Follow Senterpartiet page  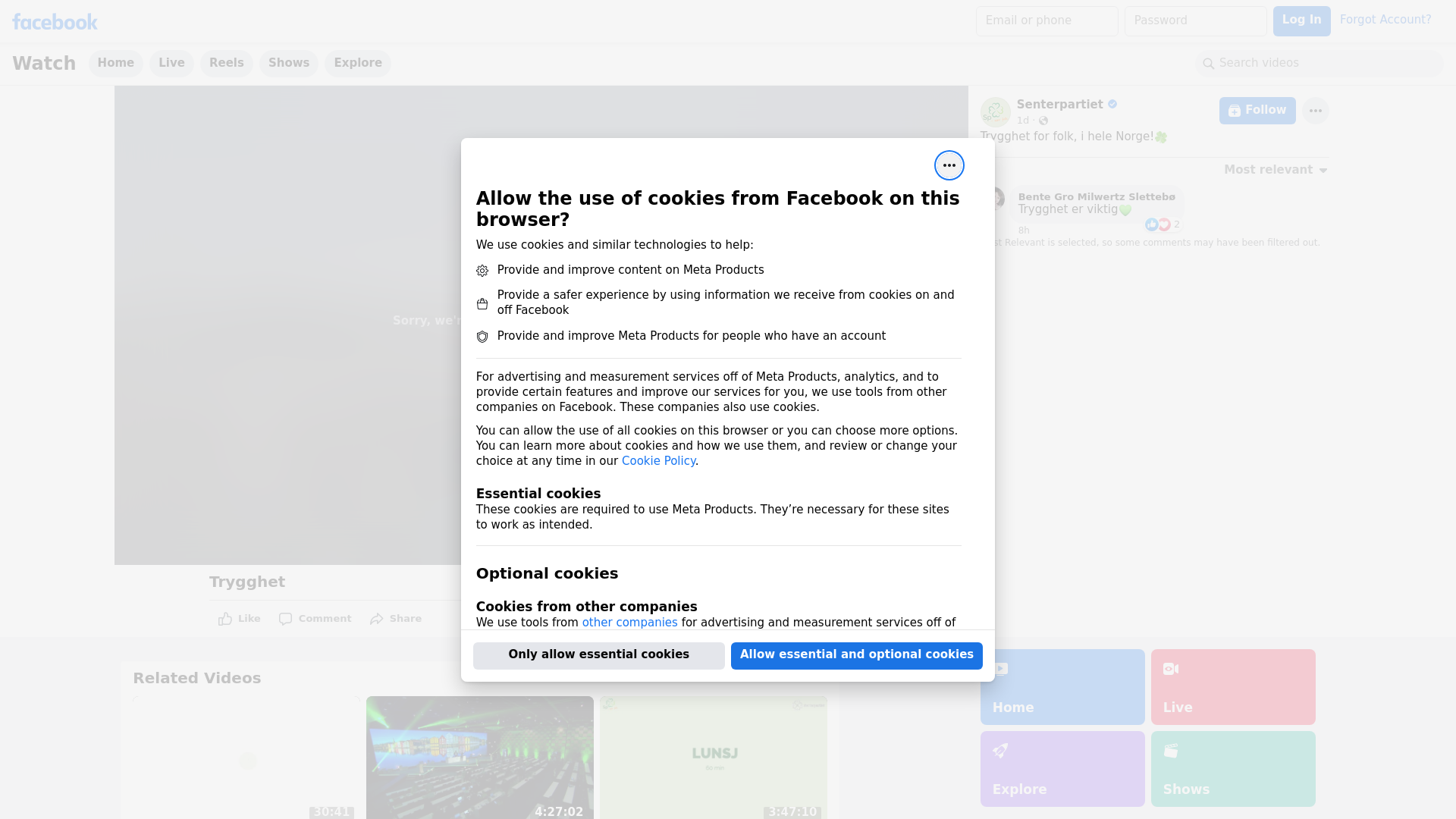tap(1257, 111)
